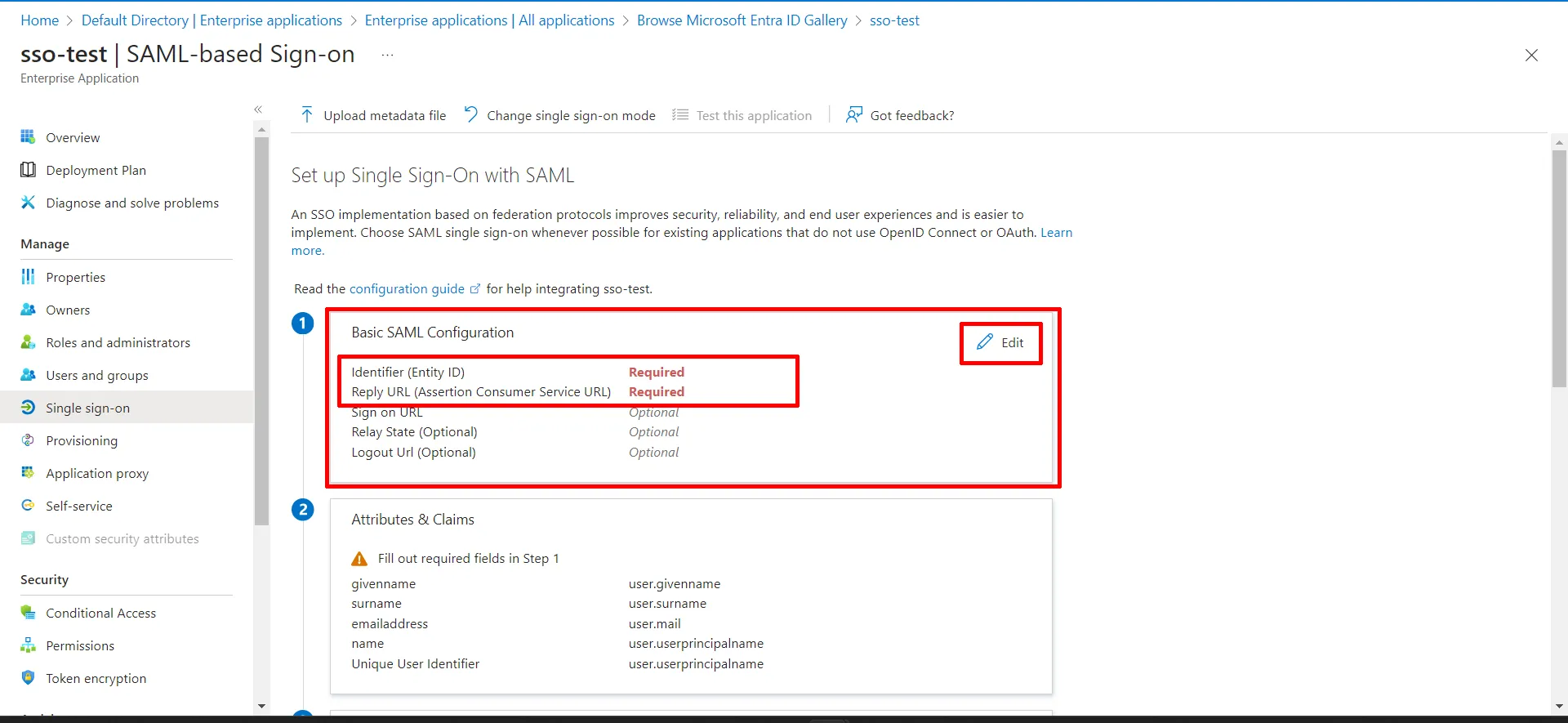Click the Got feedback person icon

854,114
